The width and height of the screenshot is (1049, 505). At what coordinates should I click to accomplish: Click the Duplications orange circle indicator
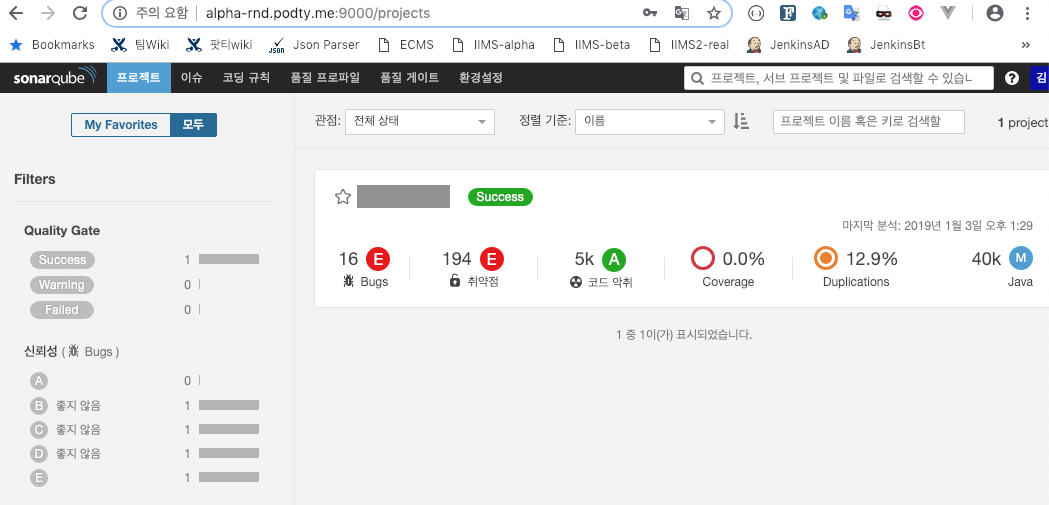(825, 259)
